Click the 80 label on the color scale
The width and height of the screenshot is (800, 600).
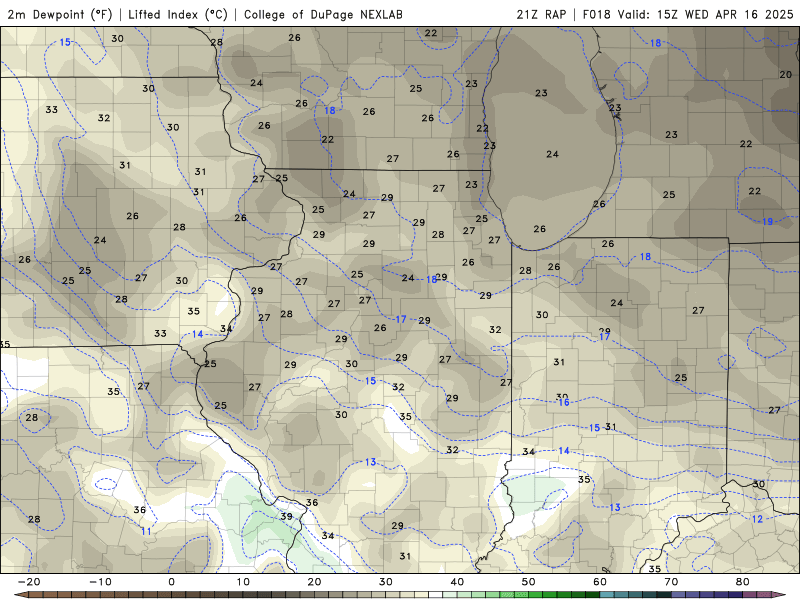(x=743, y=582)
